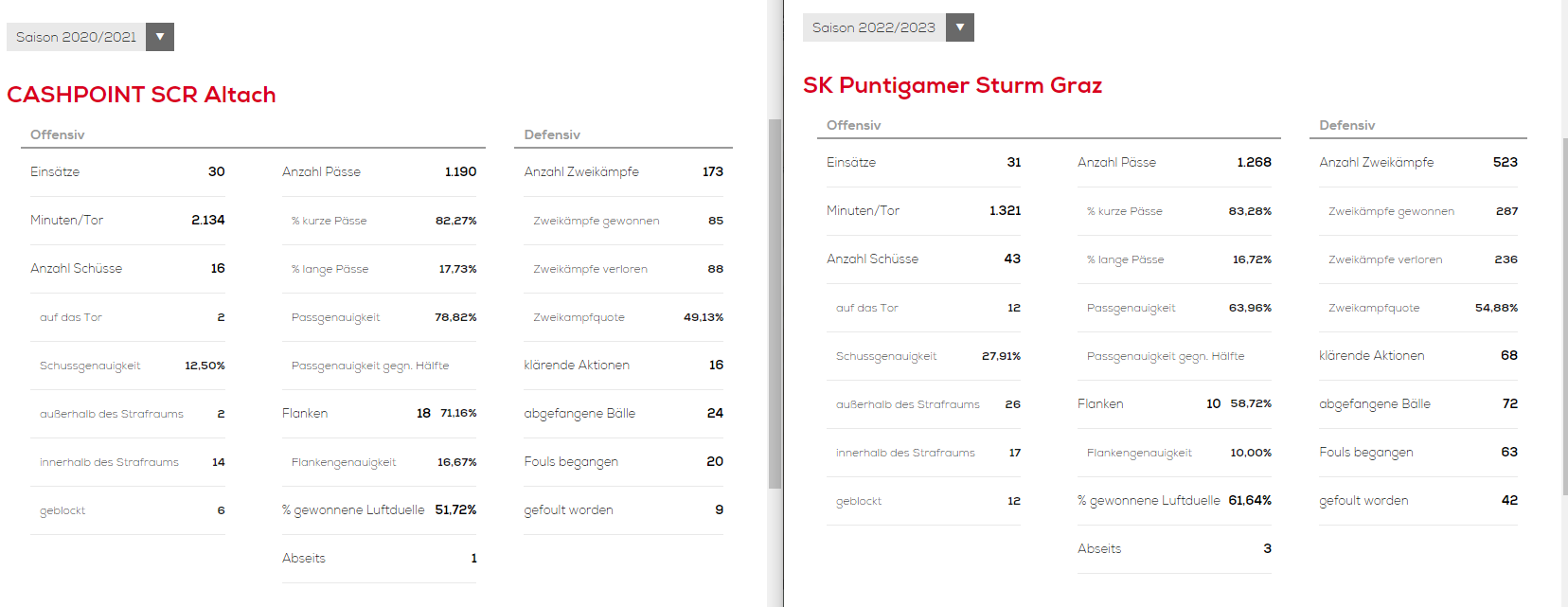Image resolution: width=1568 pixels, height=607 pixels.
Task: Click the '% lange Pässe' value 17,73%
Action: click(x=458, y=269)
